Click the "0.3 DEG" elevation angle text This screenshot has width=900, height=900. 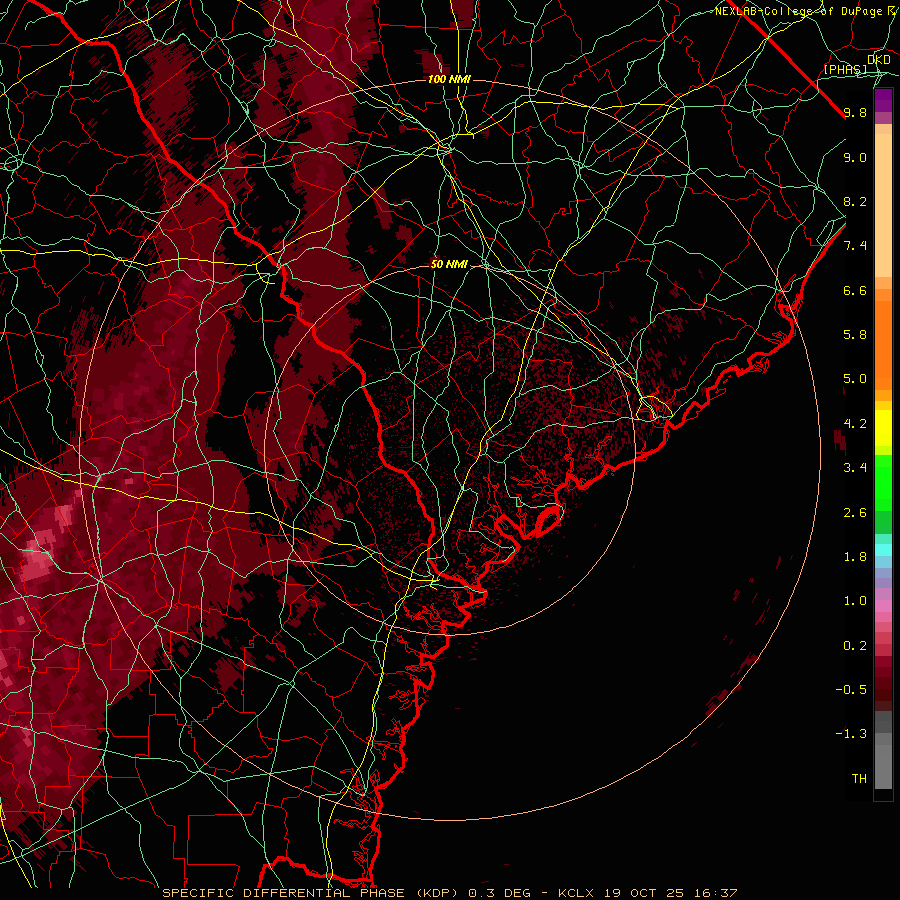coord(499,893)
